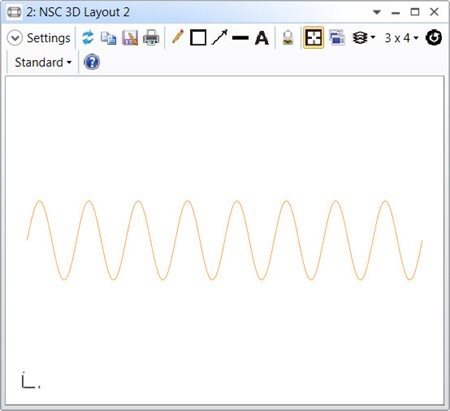Open help with the question mark icon
Screen dimensions: 450x411
pos(92,62)
